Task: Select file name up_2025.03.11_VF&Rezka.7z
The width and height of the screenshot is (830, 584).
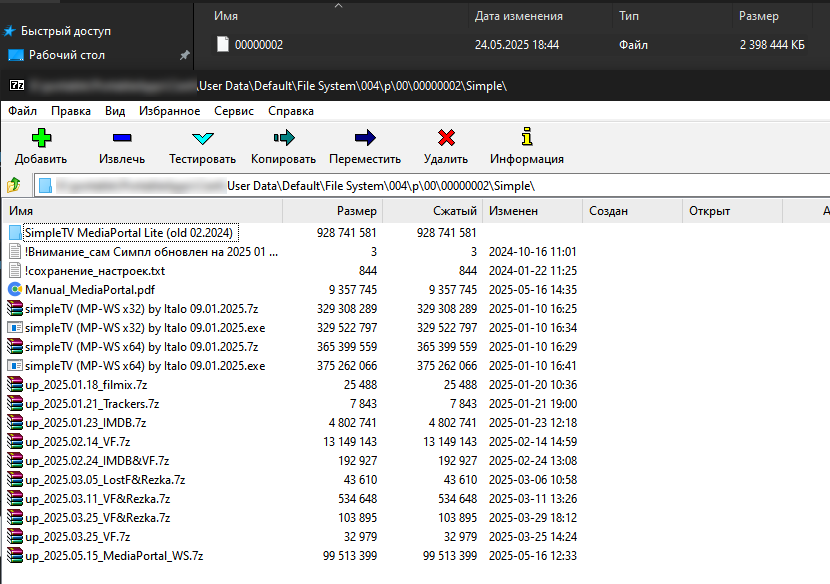Action: [x=97, y=499]
